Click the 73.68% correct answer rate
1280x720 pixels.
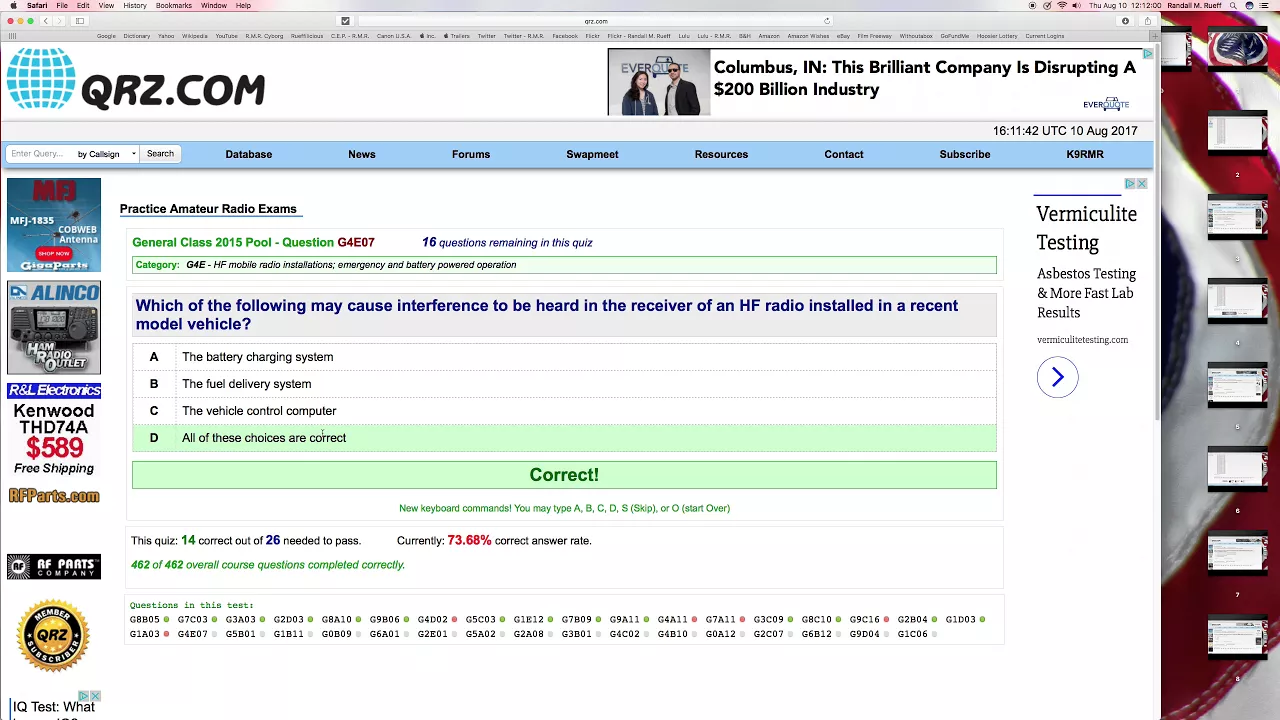tap(469, 541)
